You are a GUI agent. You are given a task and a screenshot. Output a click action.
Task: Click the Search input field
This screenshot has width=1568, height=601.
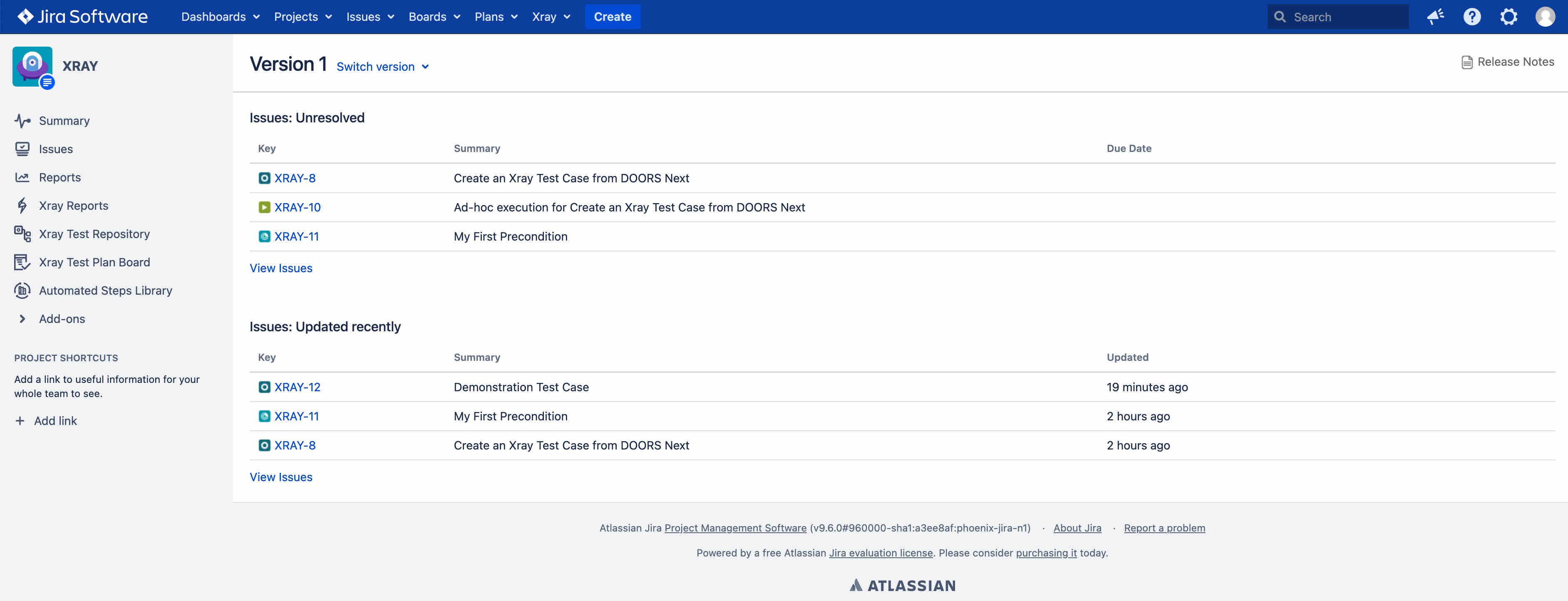(1345, 17)
